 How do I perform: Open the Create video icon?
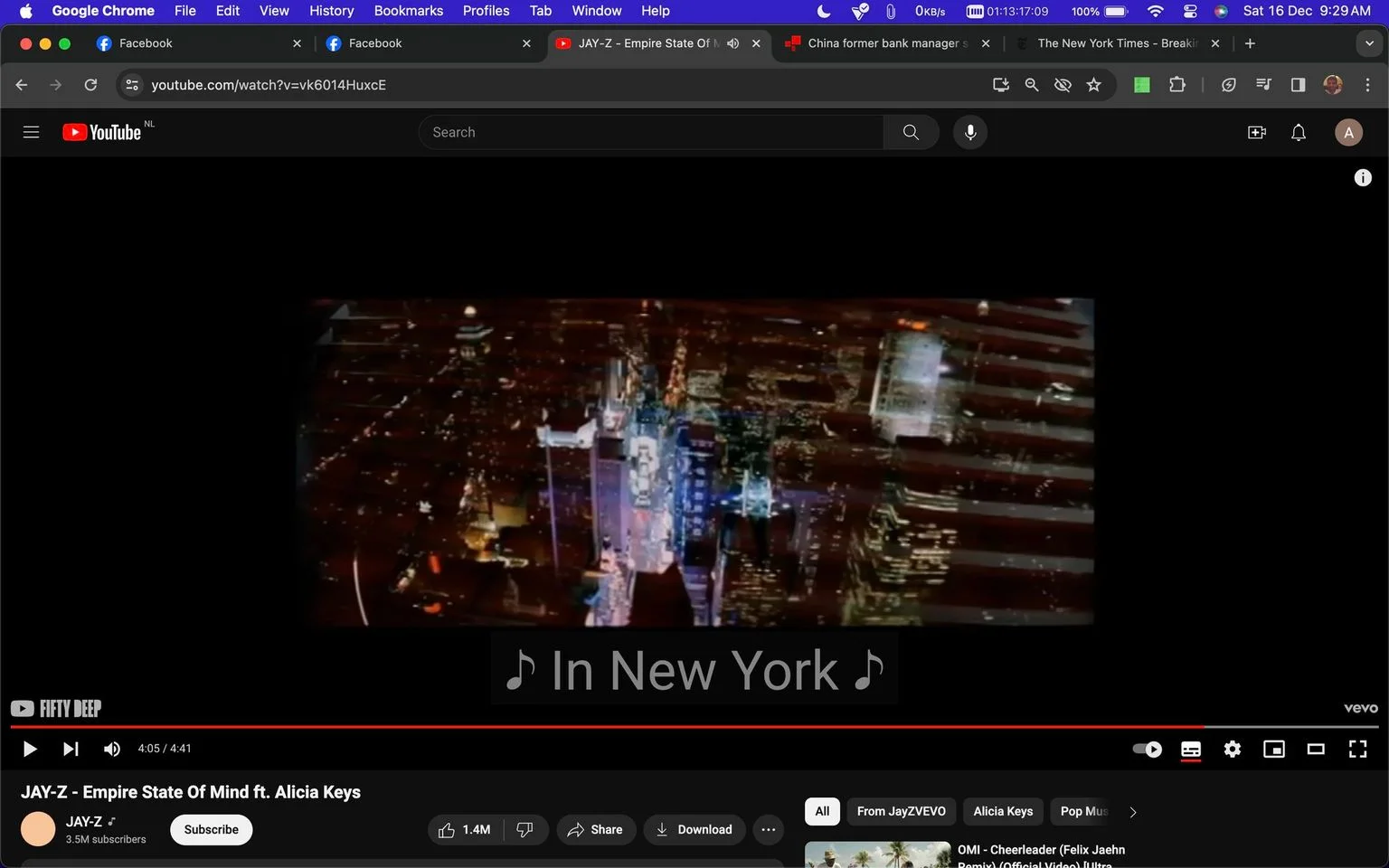(1256, 133)
